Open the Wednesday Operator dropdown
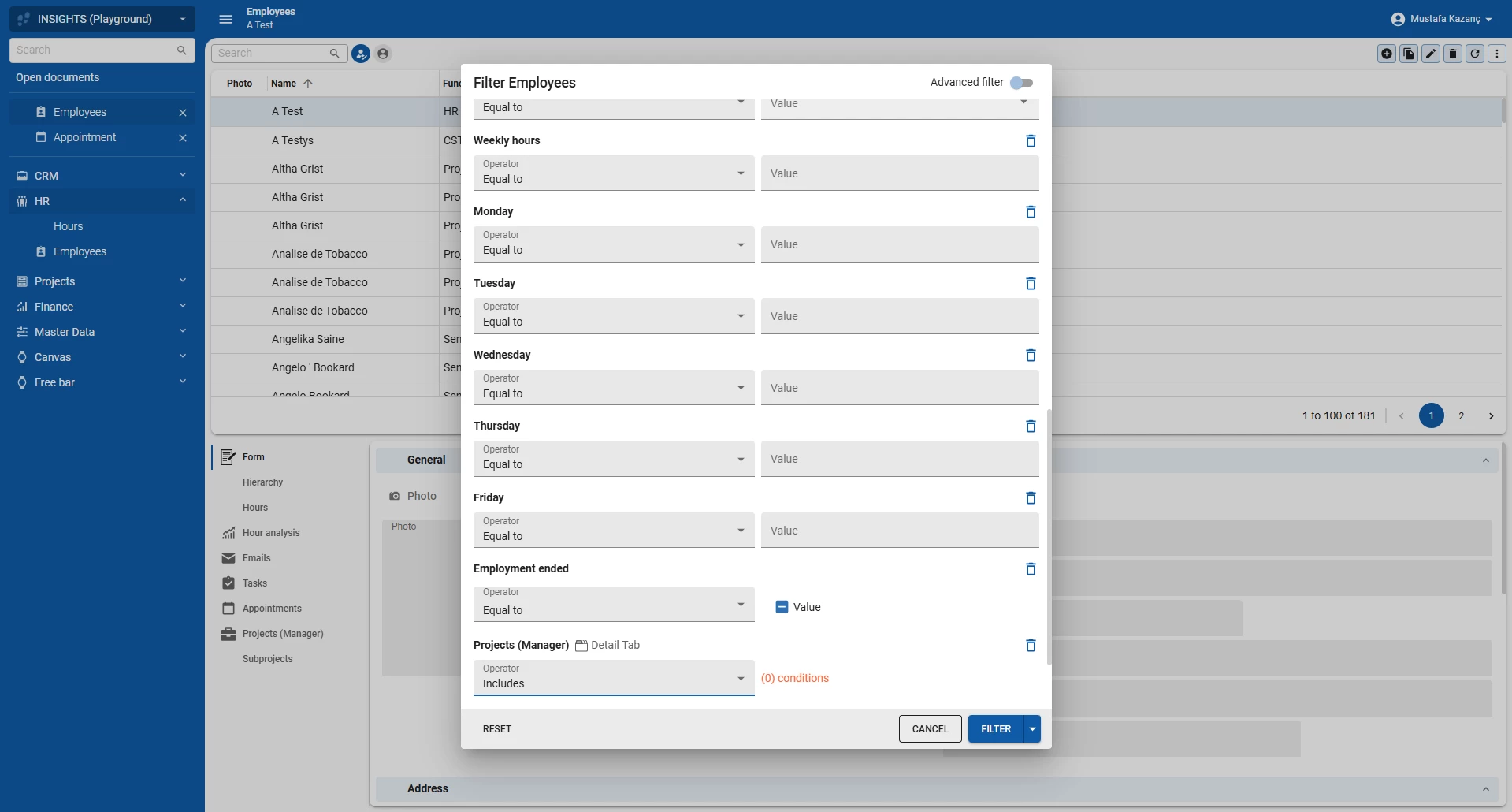1512x812 pixels. point(614,388)
